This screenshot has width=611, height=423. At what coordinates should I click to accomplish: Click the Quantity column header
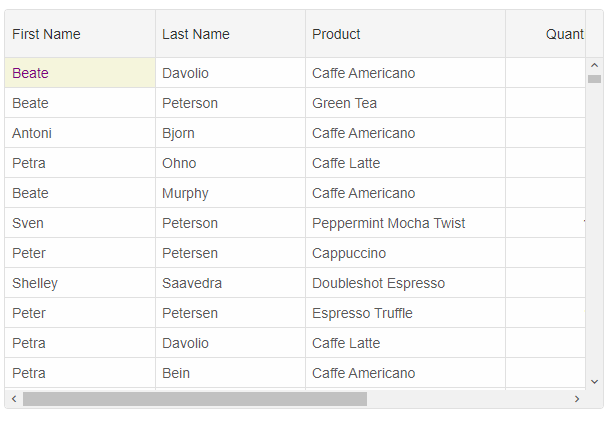[546, 34]
